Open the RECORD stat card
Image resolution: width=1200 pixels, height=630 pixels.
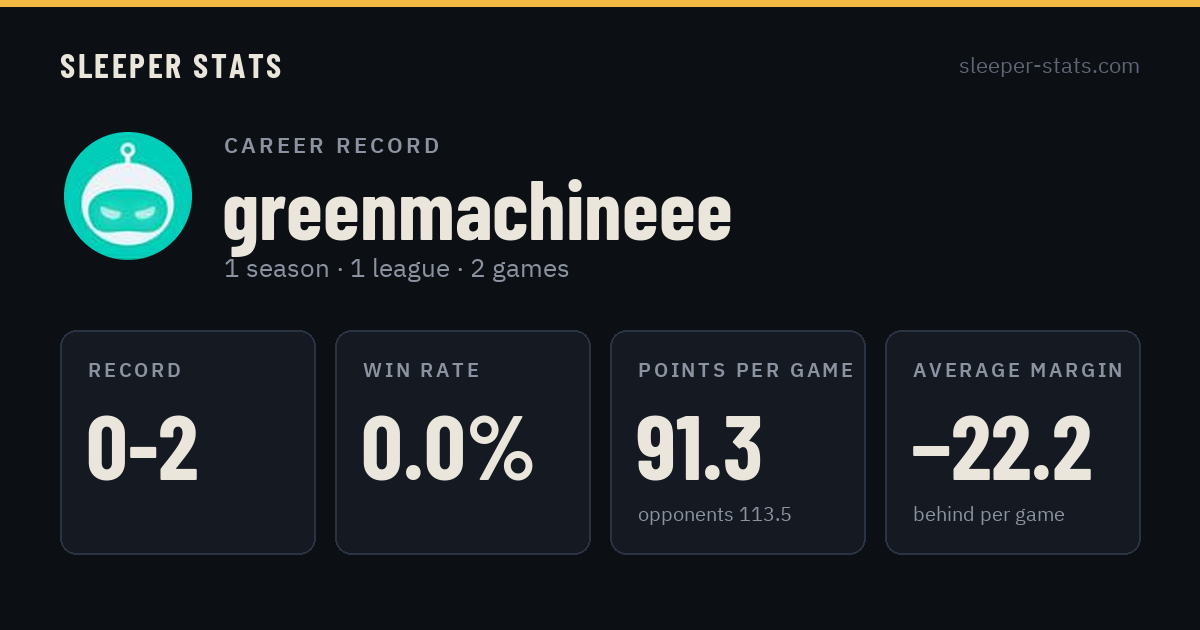coord(188,442)
